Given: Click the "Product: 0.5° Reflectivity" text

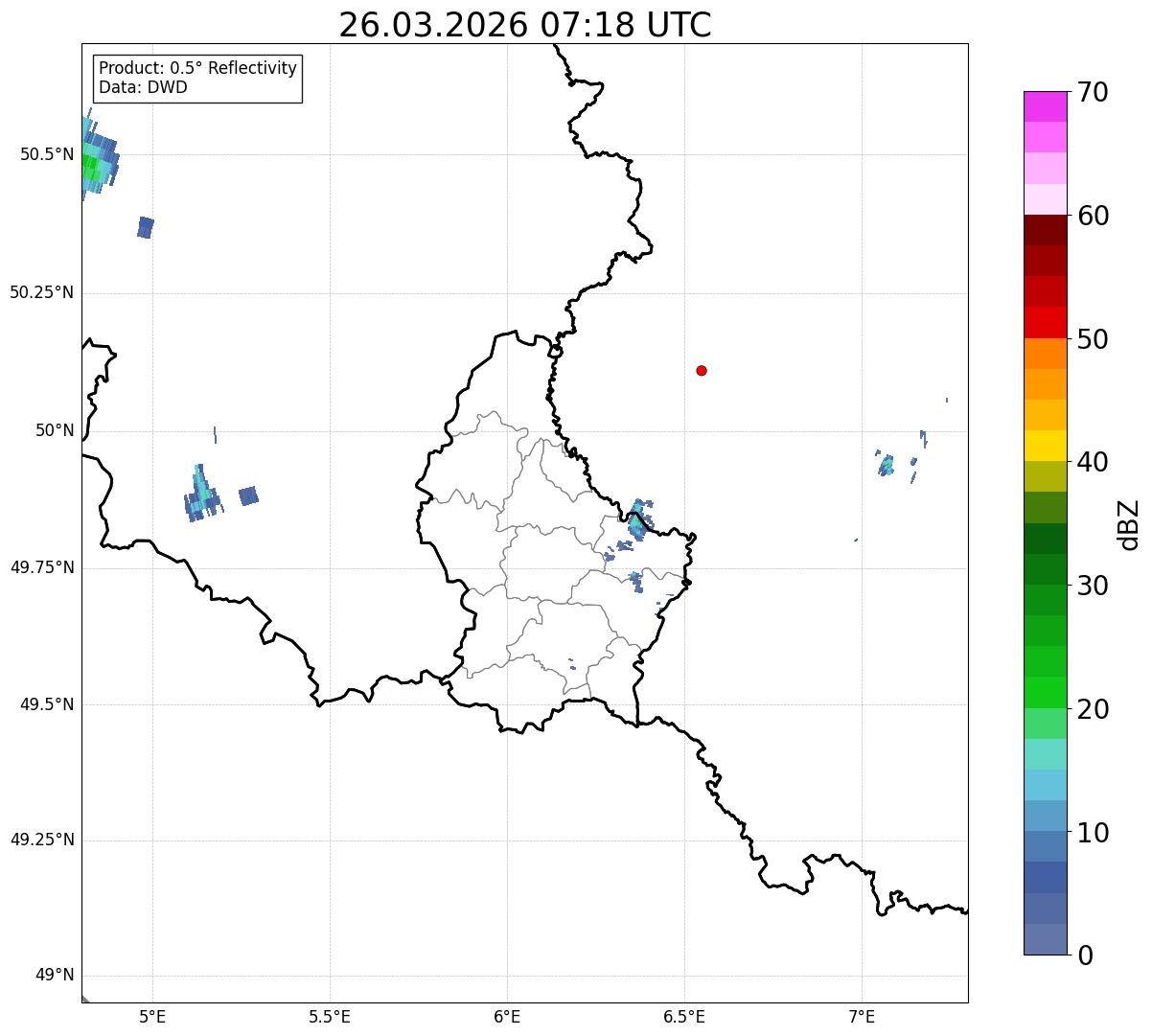Looking at the screenshot, I should 197,69.
